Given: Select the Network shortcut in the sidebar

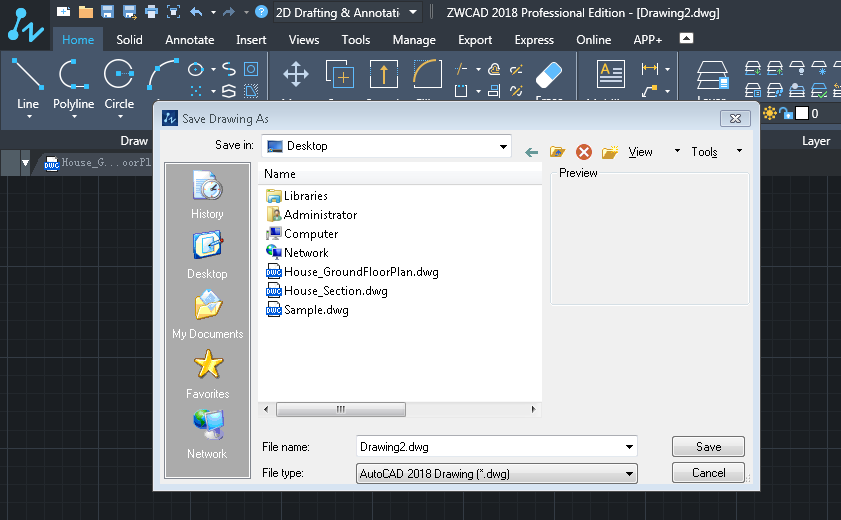Looking at the screenshot, I should point(207,434).
